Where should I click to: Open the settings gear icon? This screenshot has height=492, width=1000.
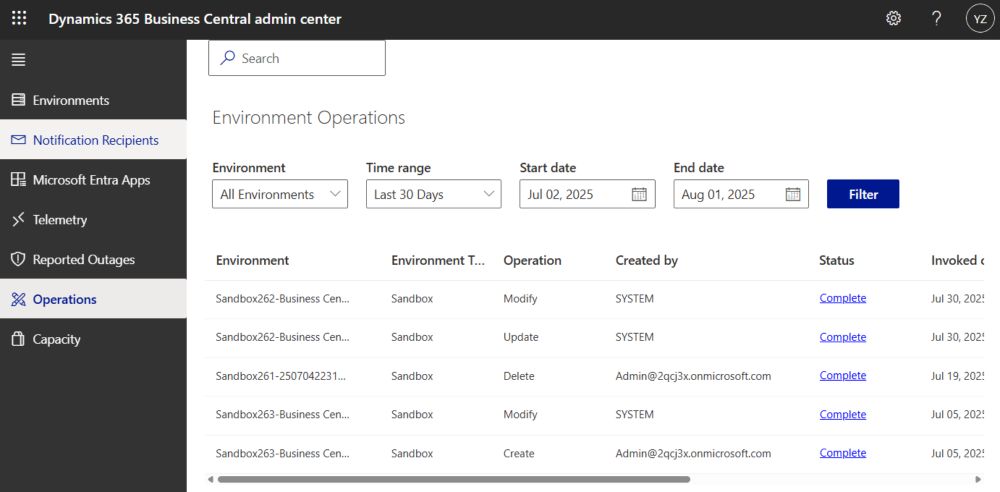[893, 19]
